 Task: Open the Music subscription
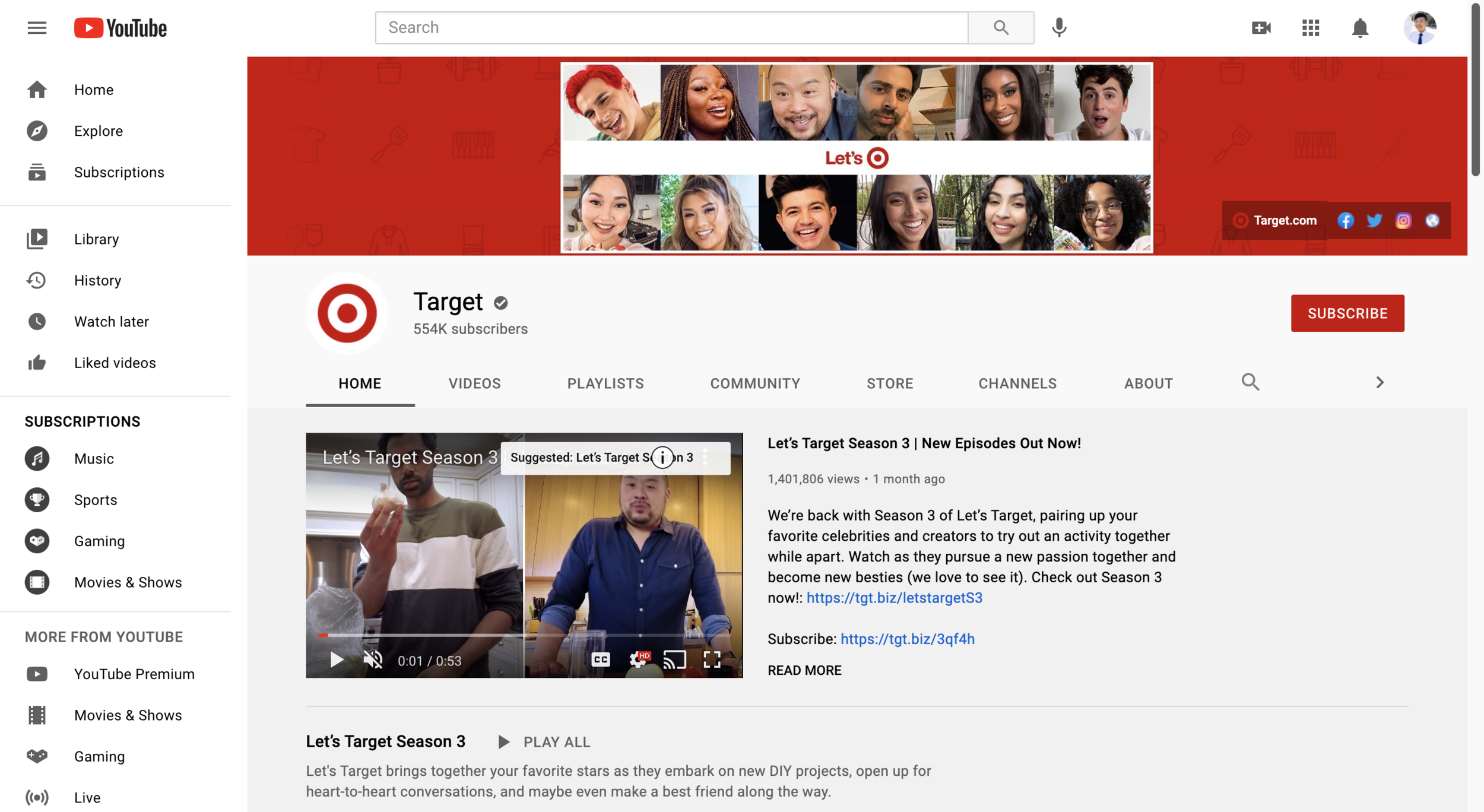(x=116, y=459)
